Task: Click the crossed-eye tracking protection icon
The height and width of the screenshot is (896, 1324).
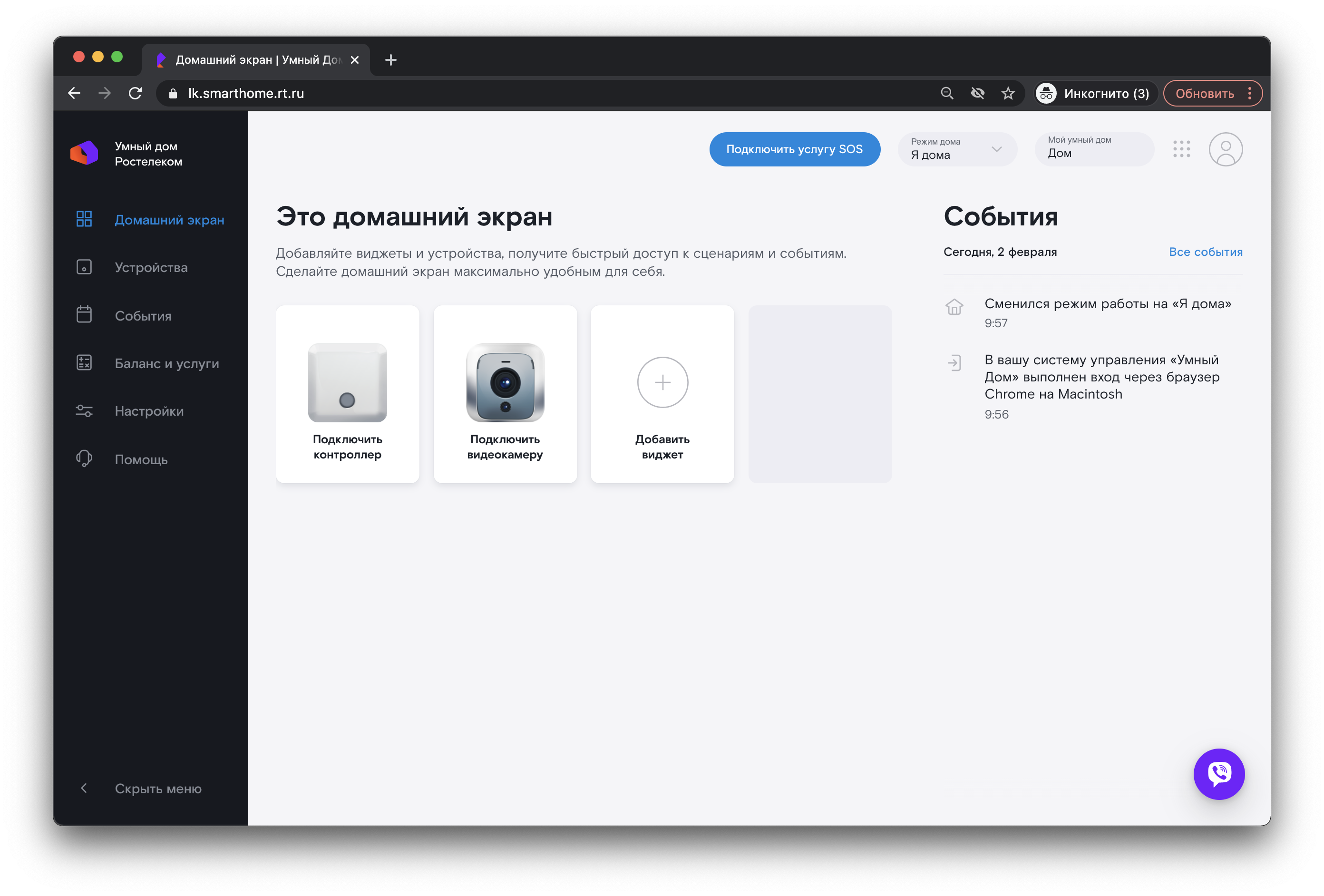Action: coord(978,93)
